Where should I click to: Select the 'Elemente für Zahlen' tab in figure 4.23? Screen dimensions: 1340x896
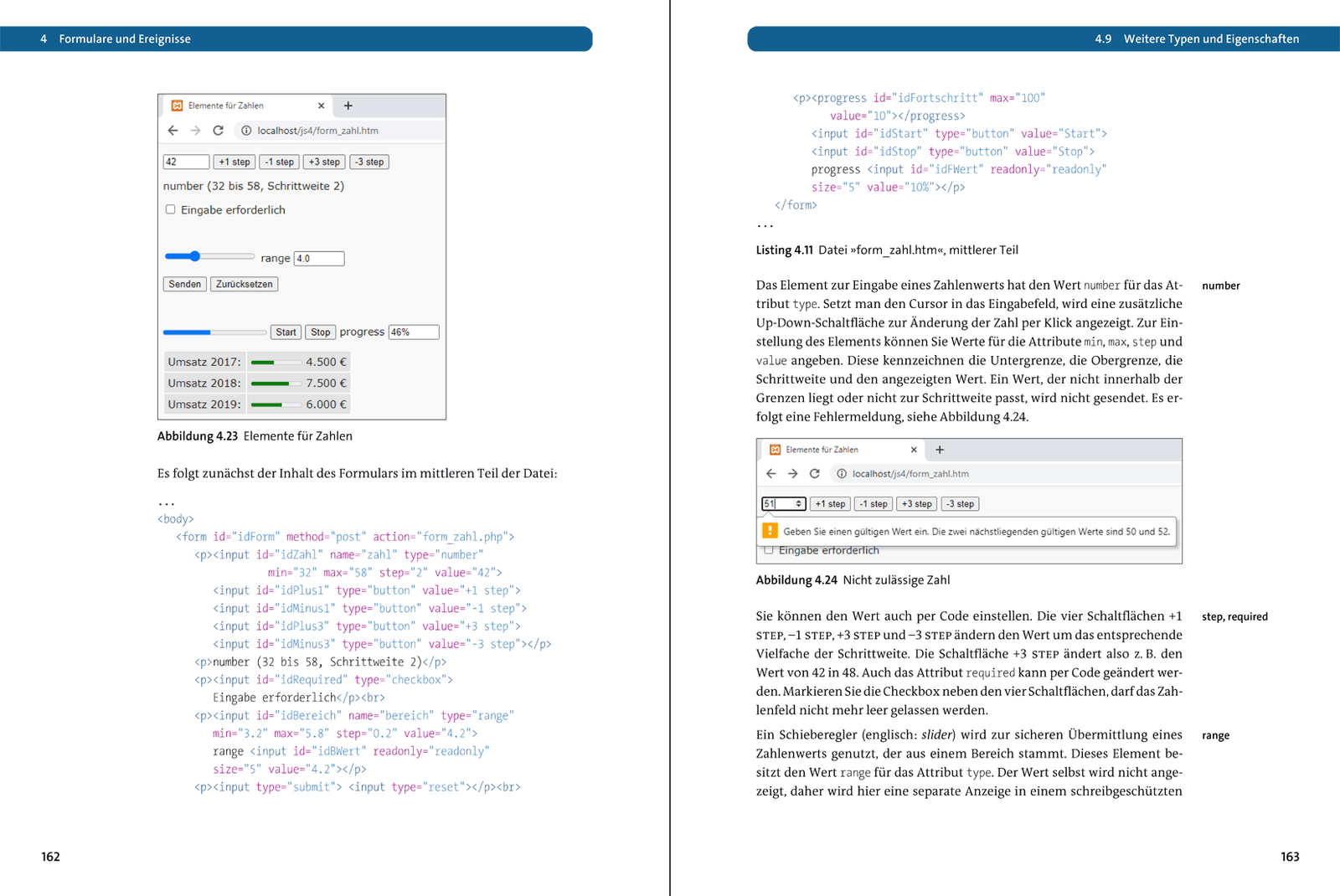246,106
